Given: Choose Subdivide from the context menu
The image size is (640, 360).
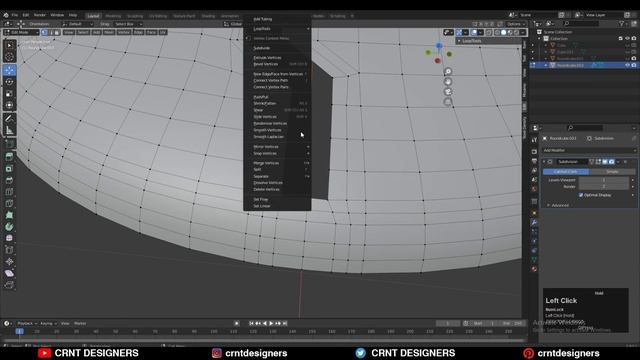Looking at the screenshot, I should point(278,48).
